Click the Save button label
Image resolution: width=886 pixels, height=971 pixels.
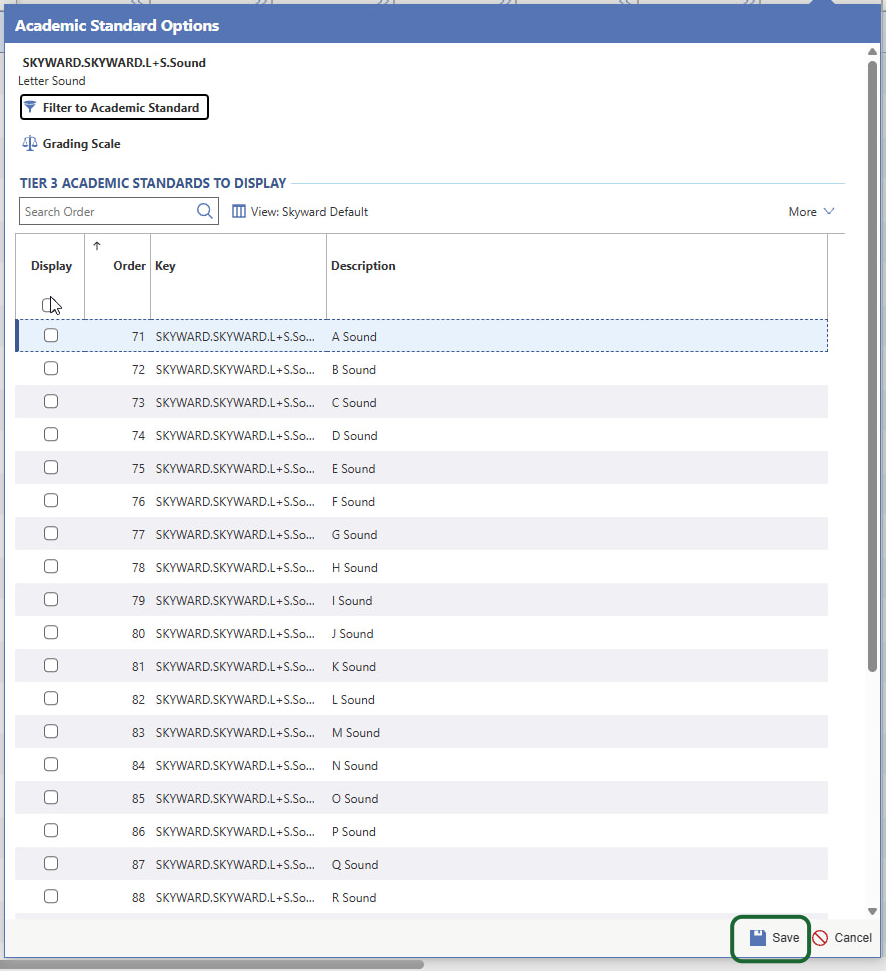point(785,938)
